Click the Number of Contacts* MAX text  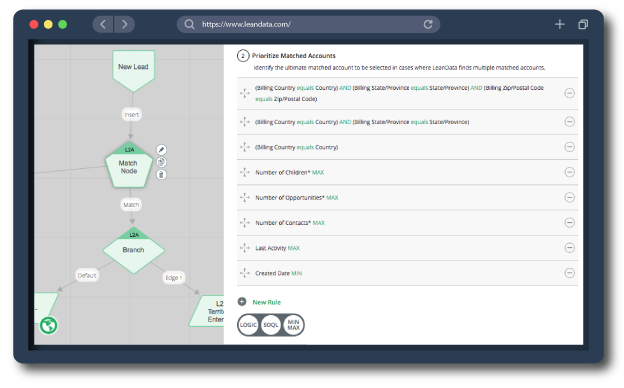(x=290, y=223)
